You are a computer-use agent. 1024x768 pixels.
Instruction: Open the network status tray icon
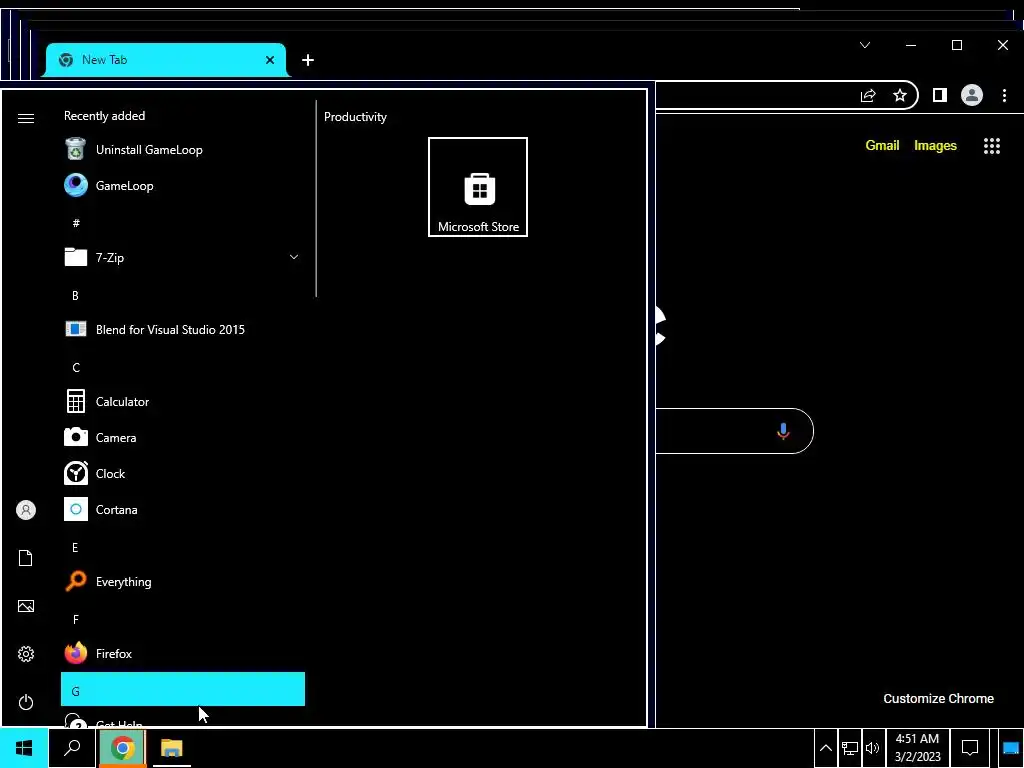(850, 748)
